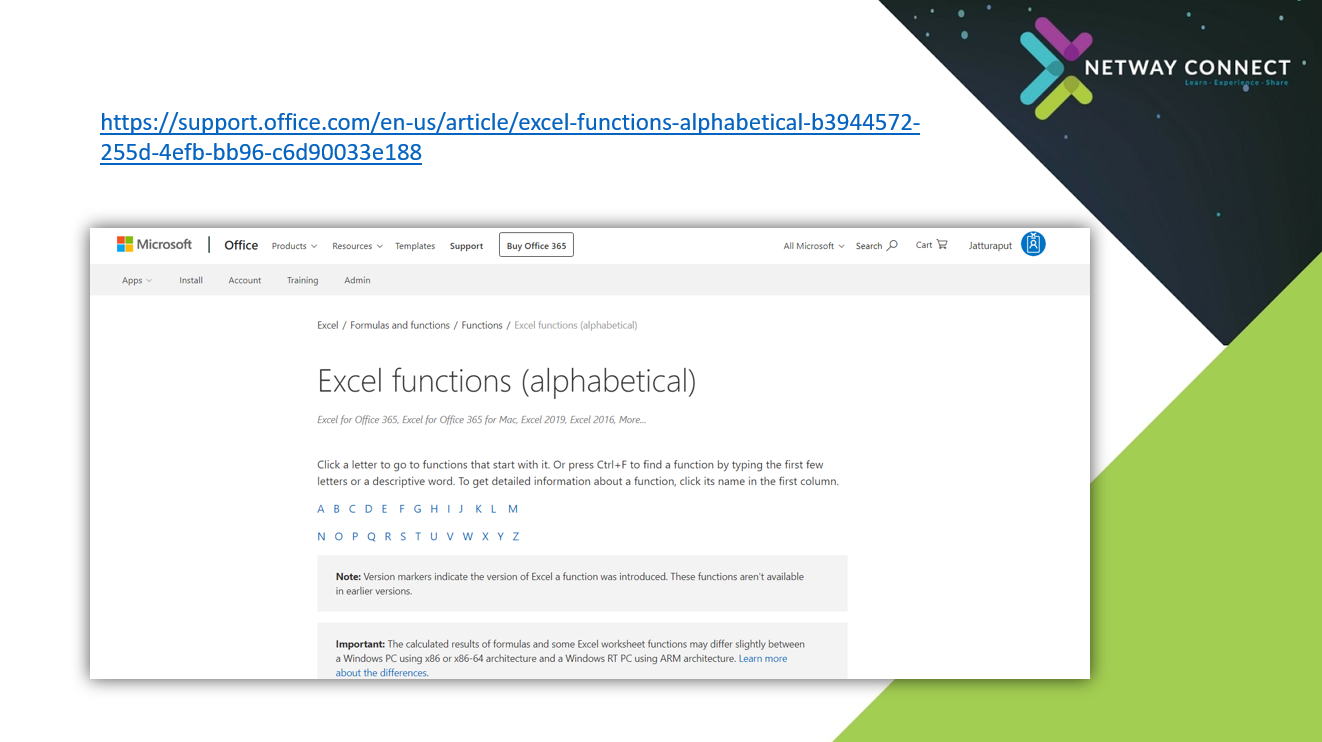Click the Microsoft logo
1322x742 pixels.
point(154,245)
